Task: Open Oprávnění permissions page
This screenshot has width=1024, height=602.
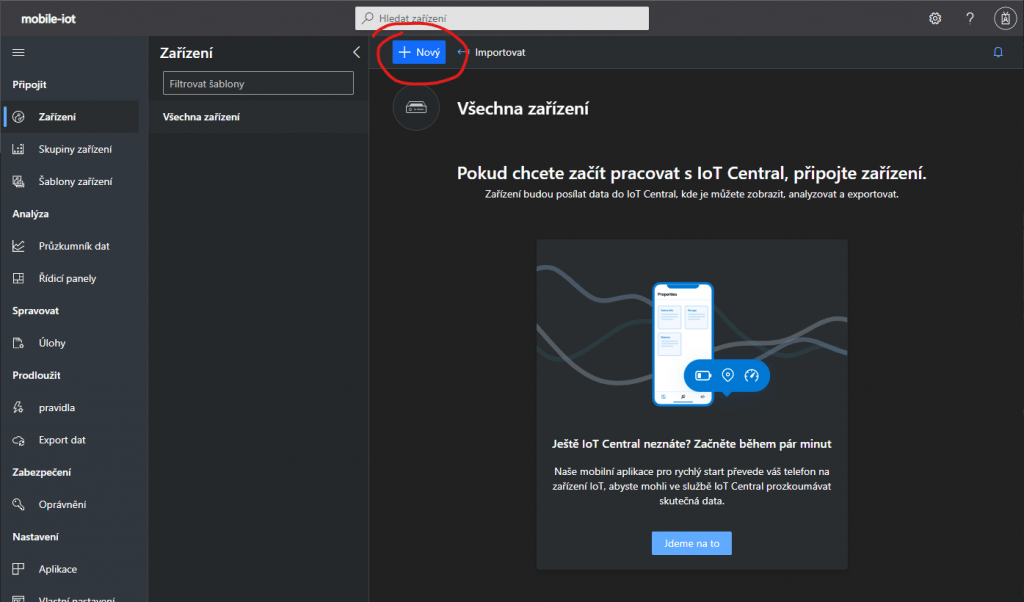Action: point(62,504)
